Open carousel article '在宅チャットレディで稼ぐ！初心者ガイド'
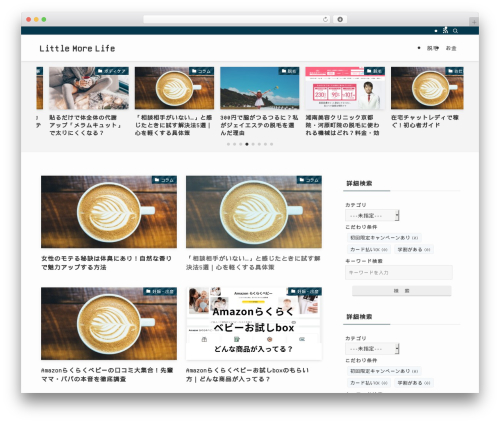This screenshot has height=423, width=500. point(425,121)
